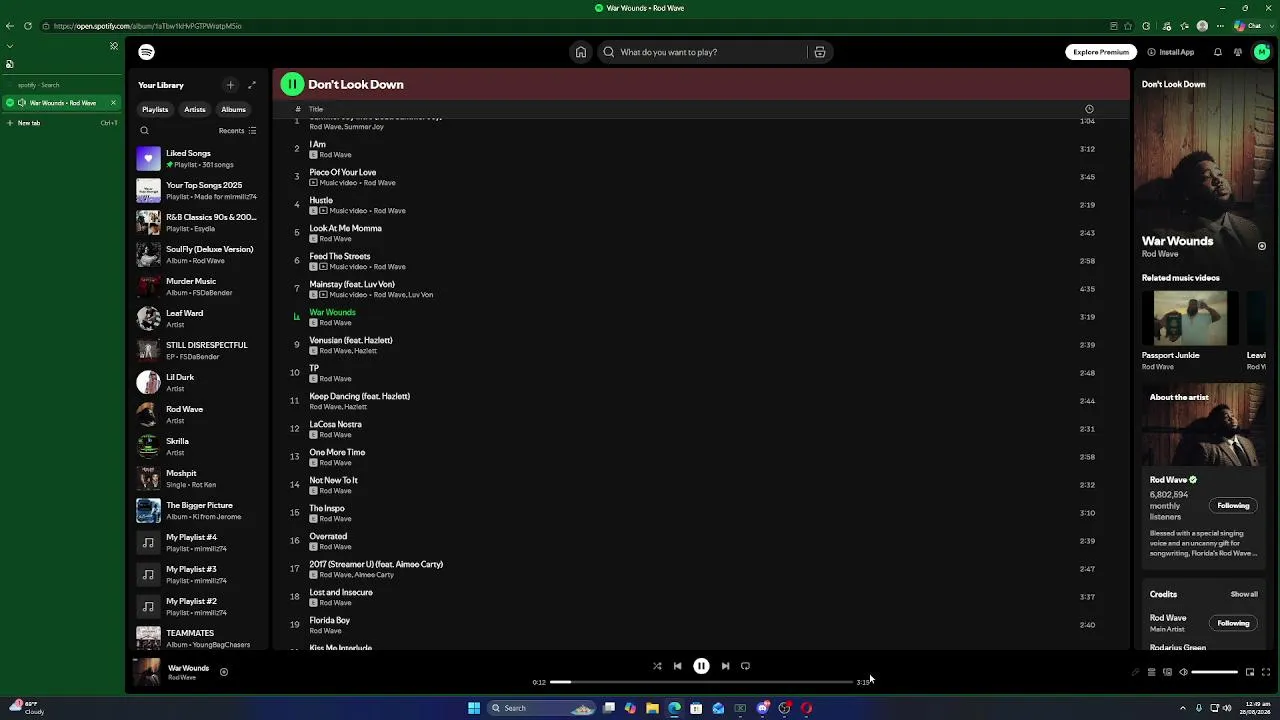Toggle shuffle in the player bar
Screen dimensions: 1280x720
tap(657, 666)
